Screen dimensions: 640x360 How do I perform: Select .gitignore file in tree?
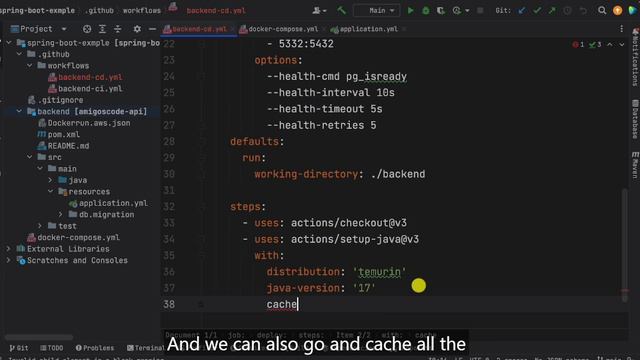(56, 100)
